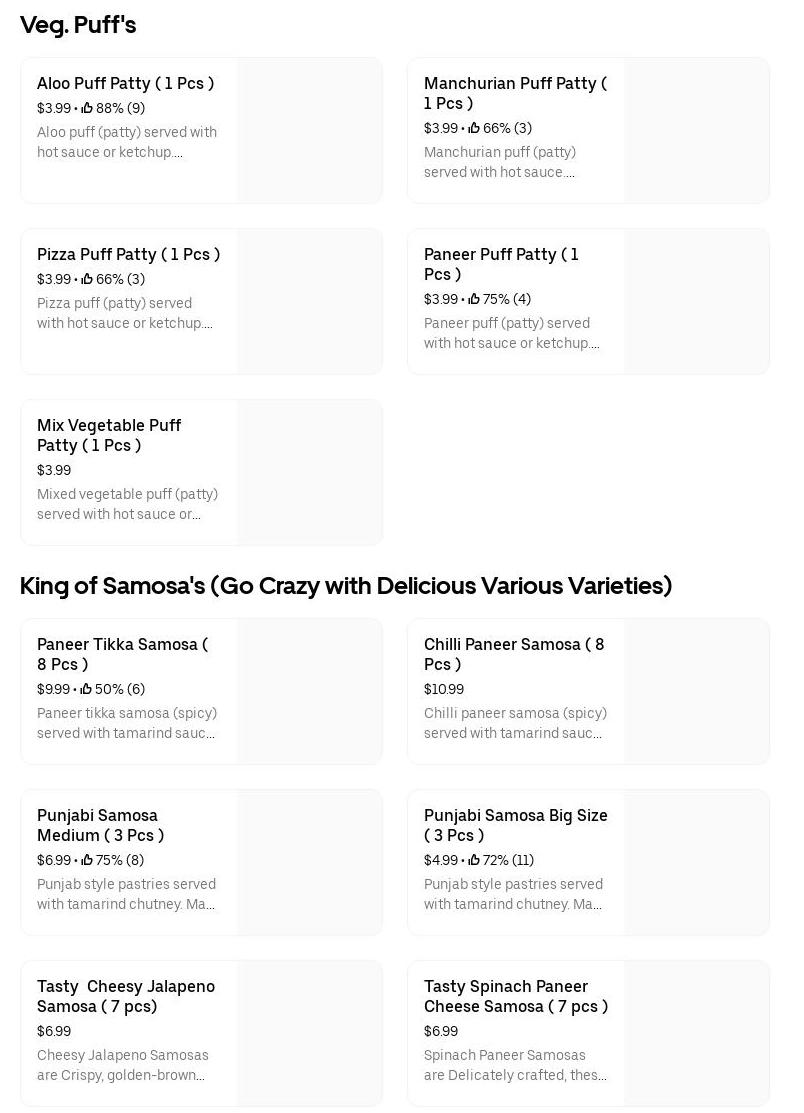Open Tasty Cheesy Jalapeno Samosa item
The height and width of the screenshot is (1113, 804).
pos(126,996)
